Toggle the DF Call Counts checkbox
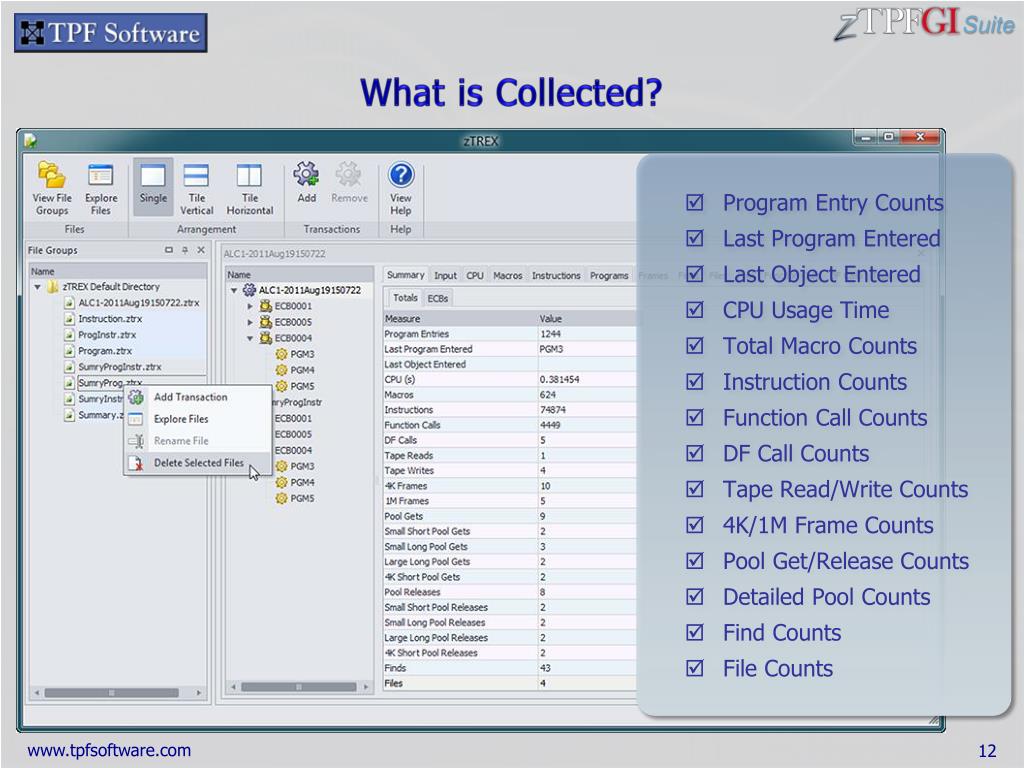The width and height of the screenshot is (1024, 768). [x=695, y=453]
